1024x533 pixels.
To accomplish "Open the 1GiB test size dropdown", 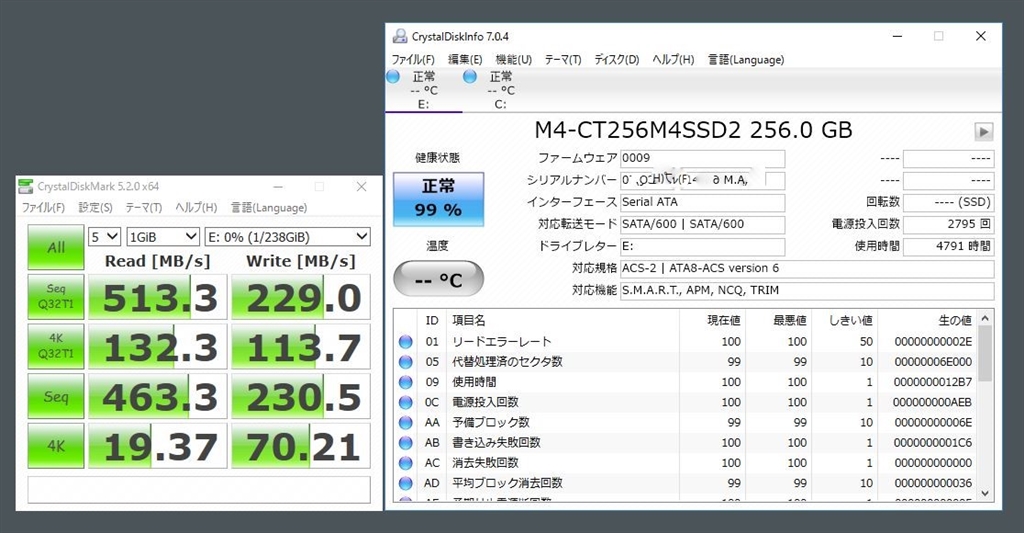I will (x=163, y=236).
